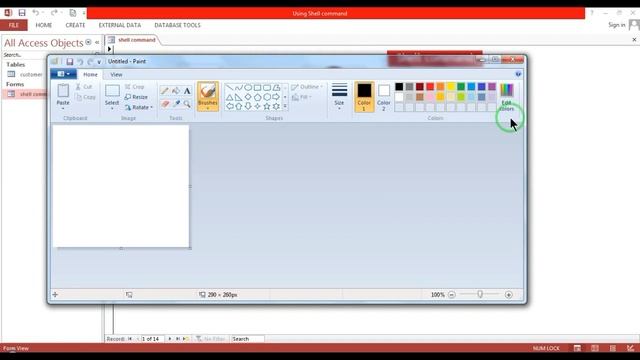
Task: Pick the green color swatch
Action: click(x=461, y=87)
